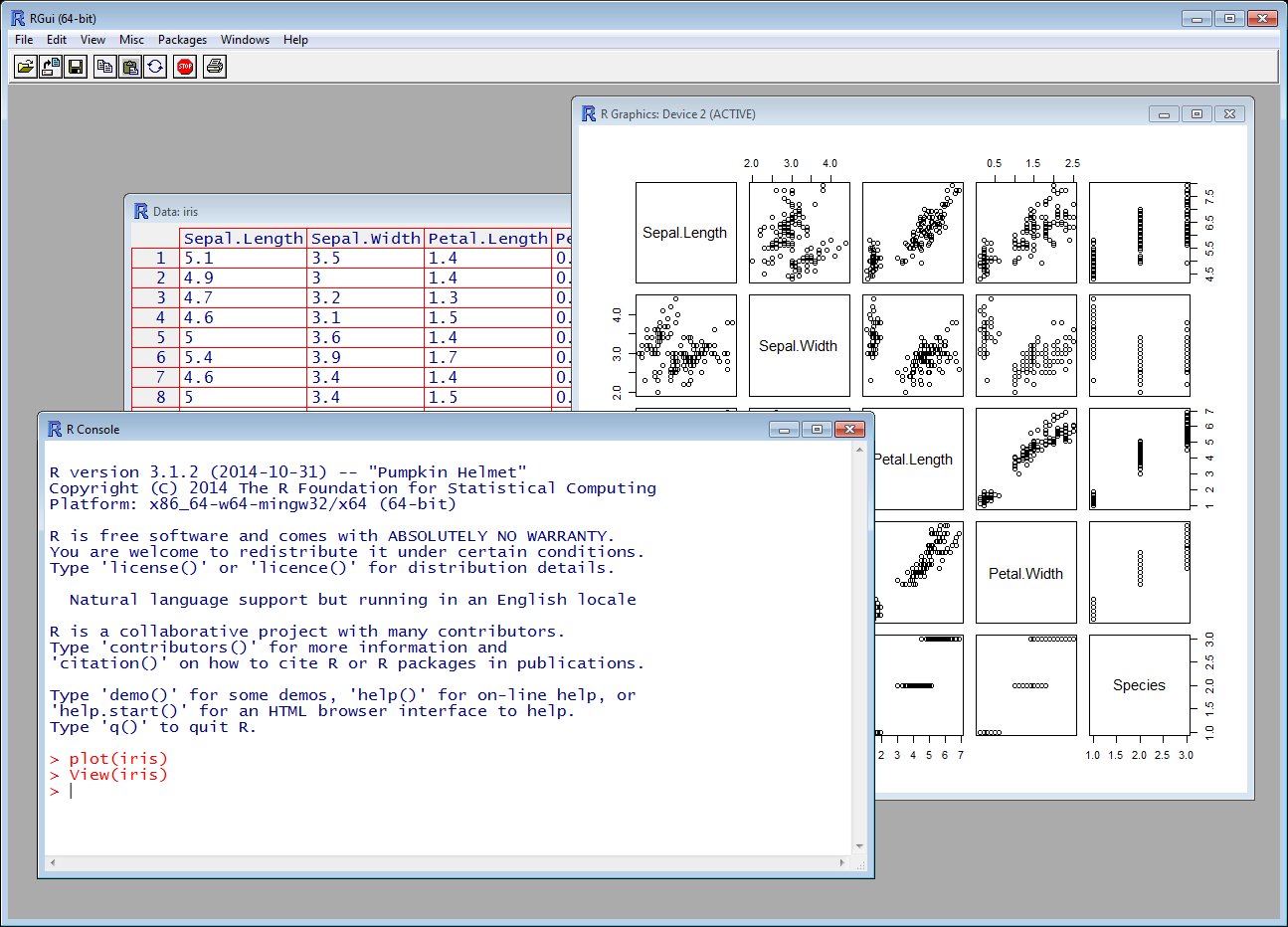Maximize the R Graphics device window
This screenshot has height=927, width=1288.
pyautogui.click(x=1196, y=114)
